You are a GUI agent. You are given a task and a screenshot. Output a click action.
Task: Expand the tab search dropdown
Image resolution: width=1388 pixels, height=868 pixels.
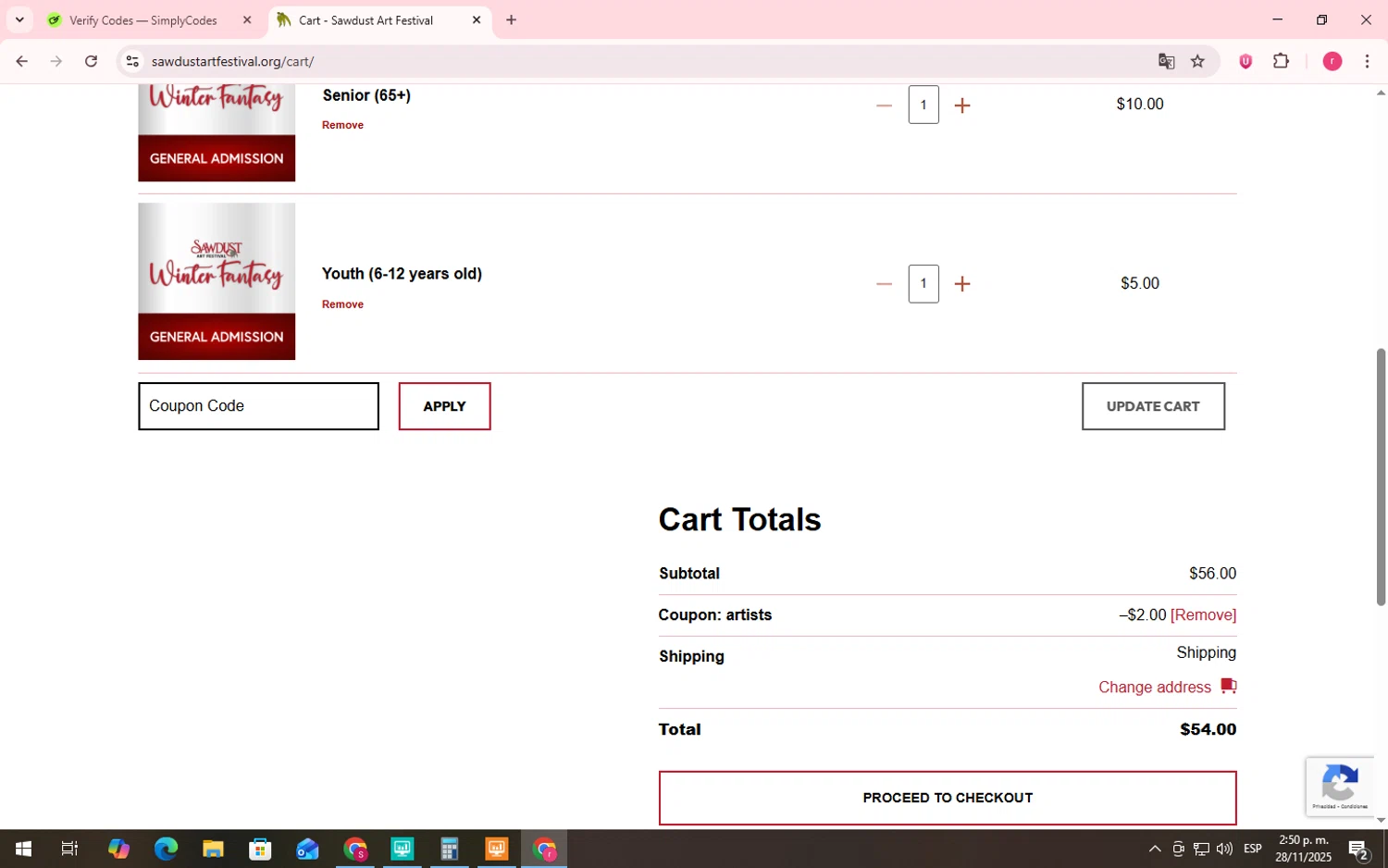pos(19,20)
